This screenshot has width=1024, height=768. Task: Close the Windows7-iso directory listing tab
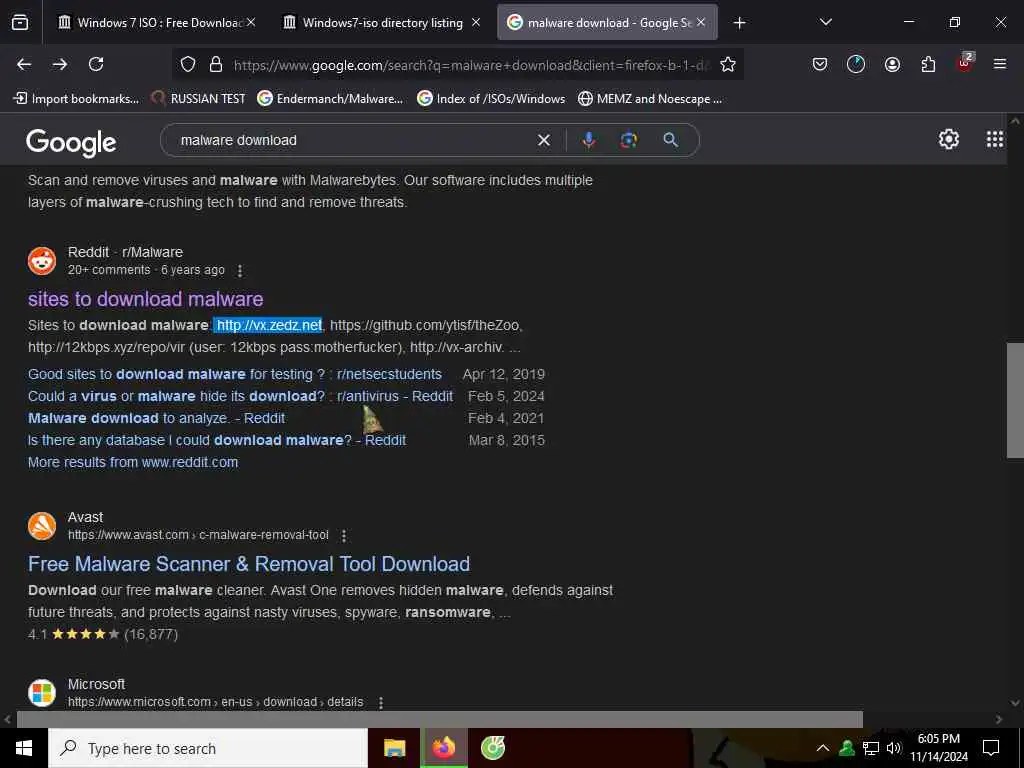pos(476,23)
